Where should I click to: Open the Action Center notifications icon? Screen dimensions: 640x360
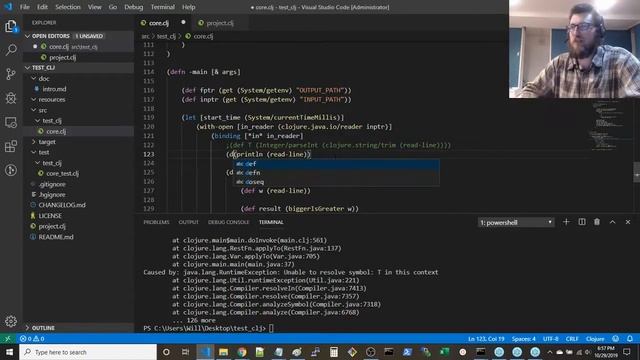[627, 352]
